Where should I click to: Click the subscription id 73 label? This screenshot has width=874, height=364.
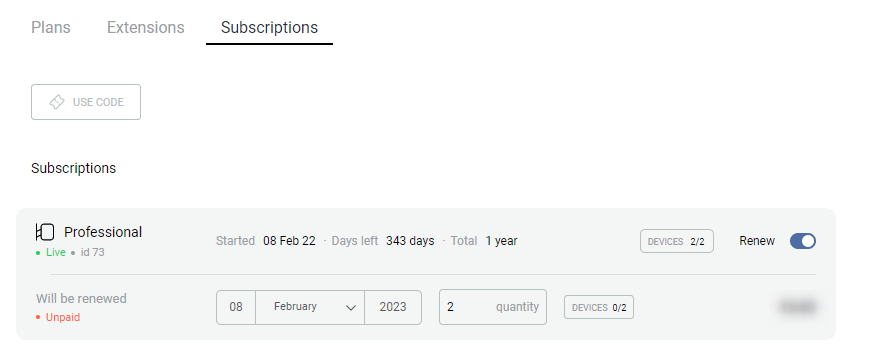[x=93, y=253]
